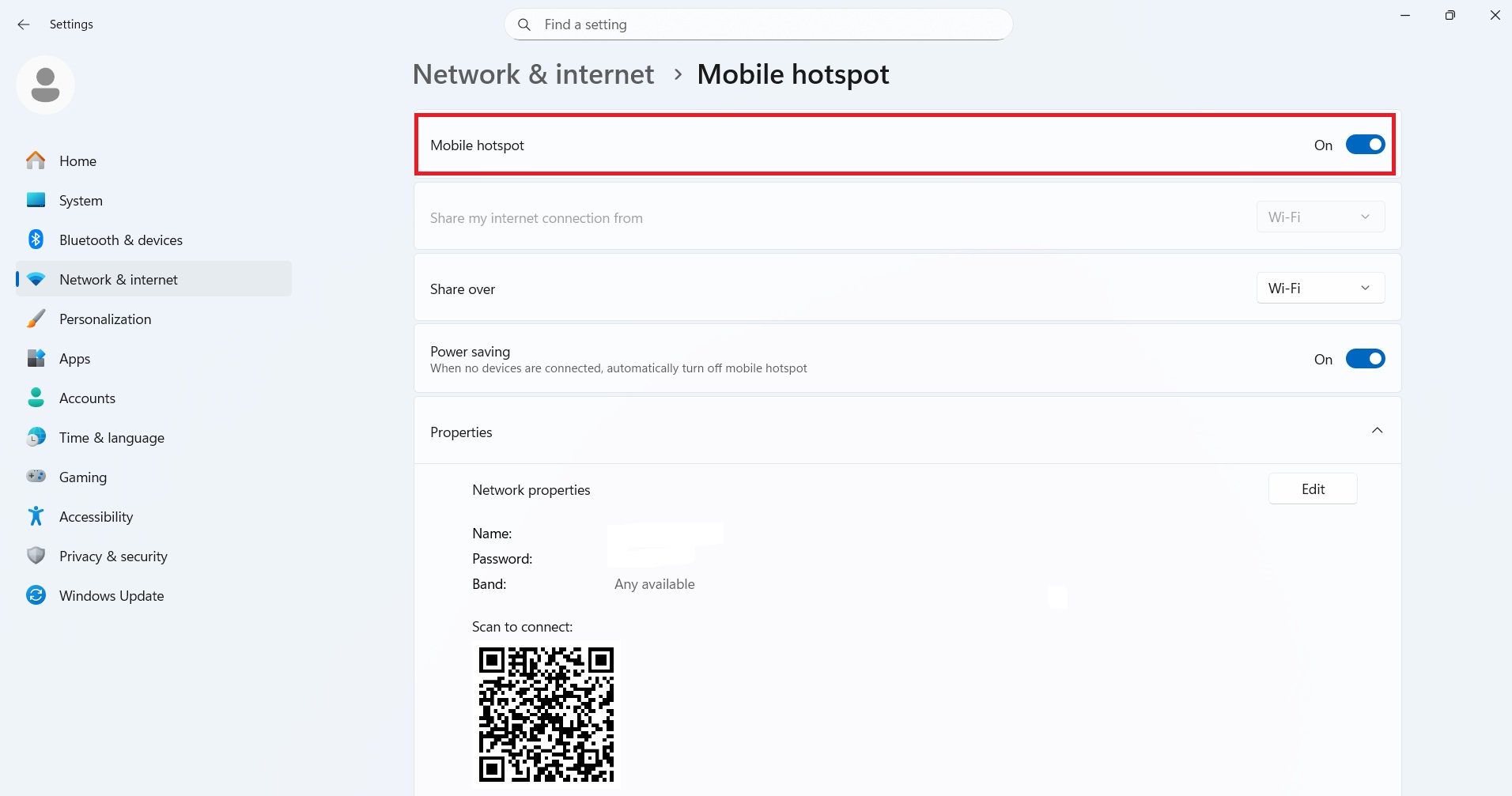Open Accessibility settings
This screenshot has width=1512, height=796.
tap(96, 516)
